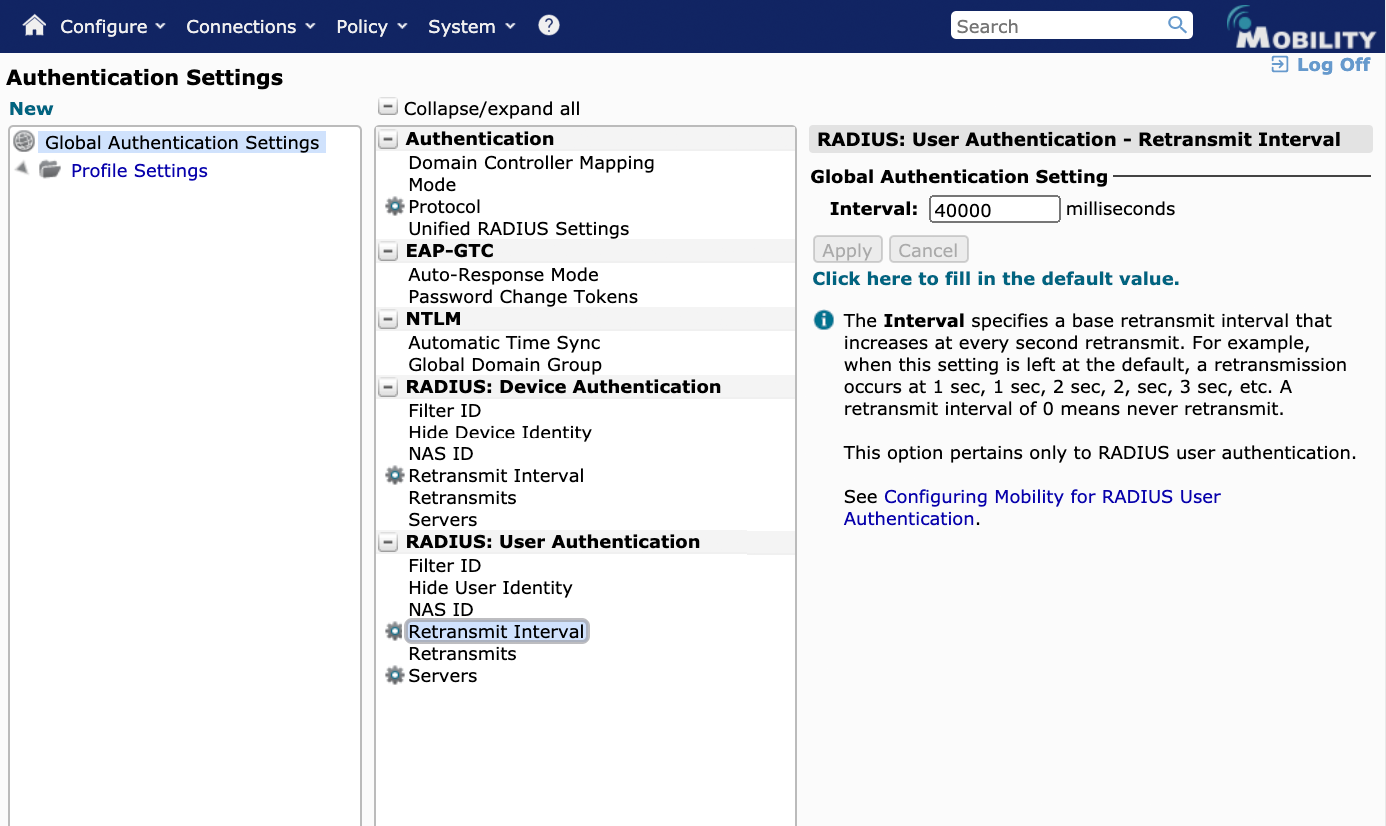This screenshot has height=826, width=1386.
Task: Select Unified RADIUS Settings in the list
Action: [x=518, y=229]
